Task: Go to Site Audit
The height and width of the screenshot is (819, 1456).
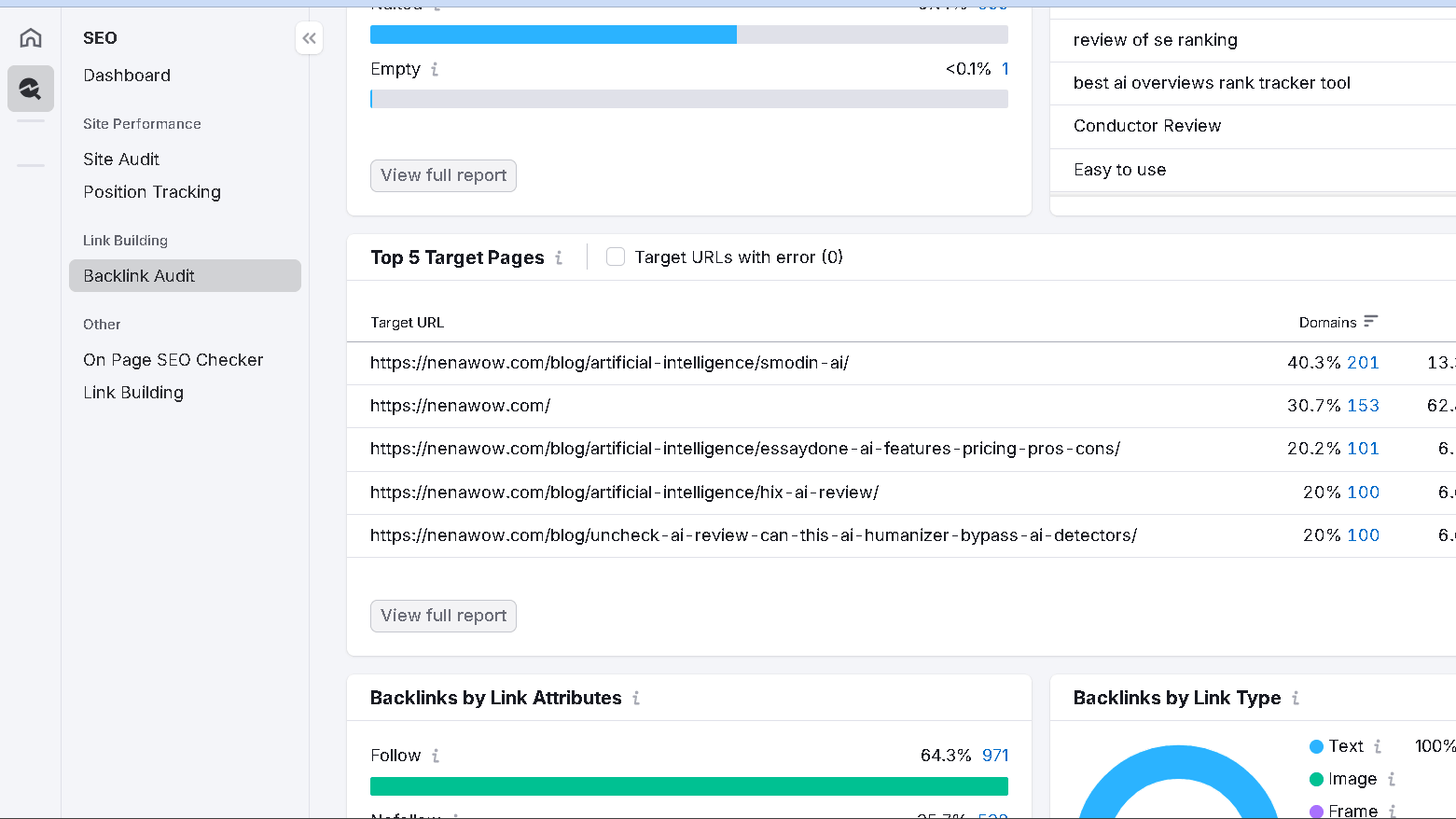Action: pos(120,159)
